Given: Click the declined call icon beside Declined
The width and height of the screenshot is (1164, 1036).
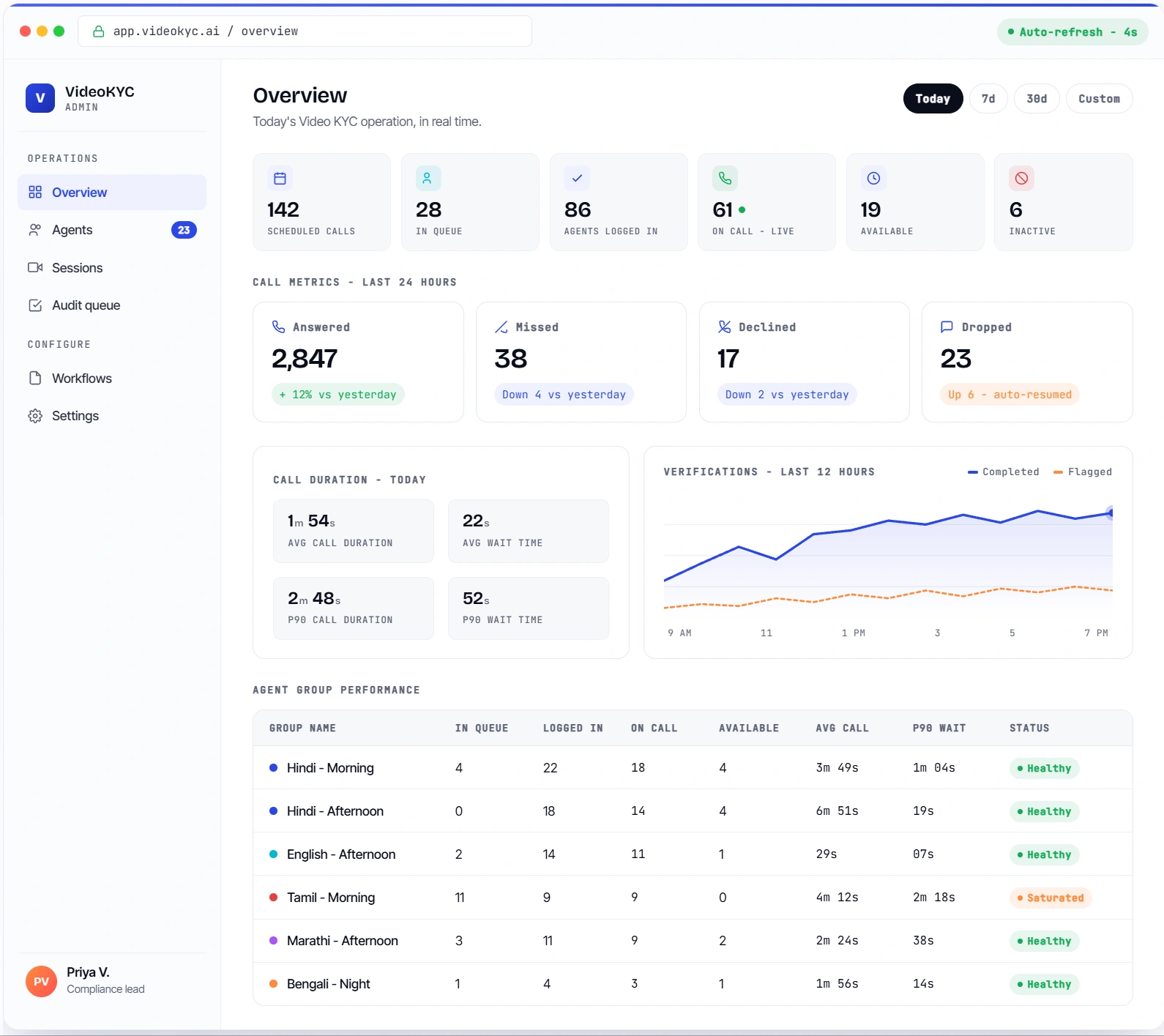Looking at the screenshot, I should (725, 327).
